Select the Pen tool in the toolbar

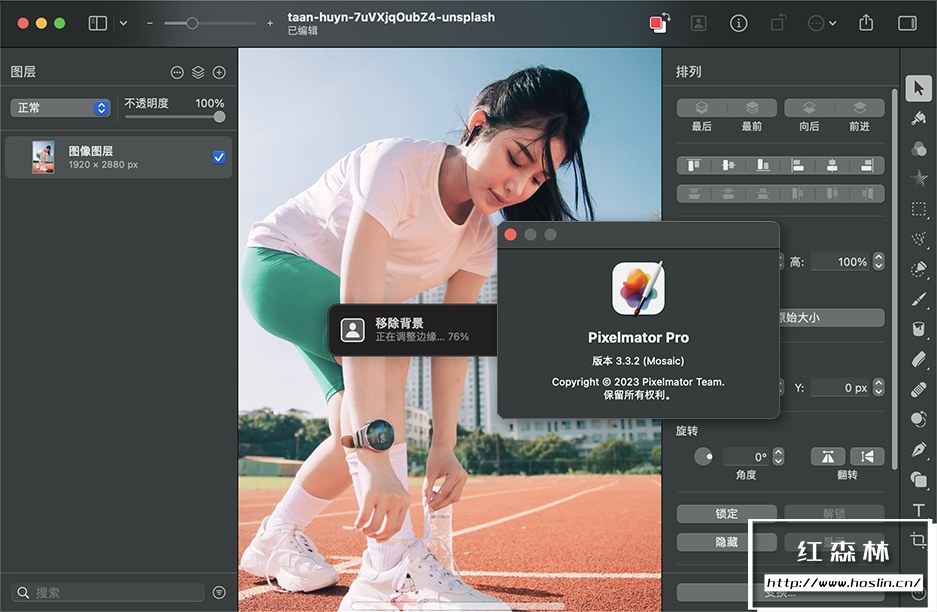(x=918, y=450)
